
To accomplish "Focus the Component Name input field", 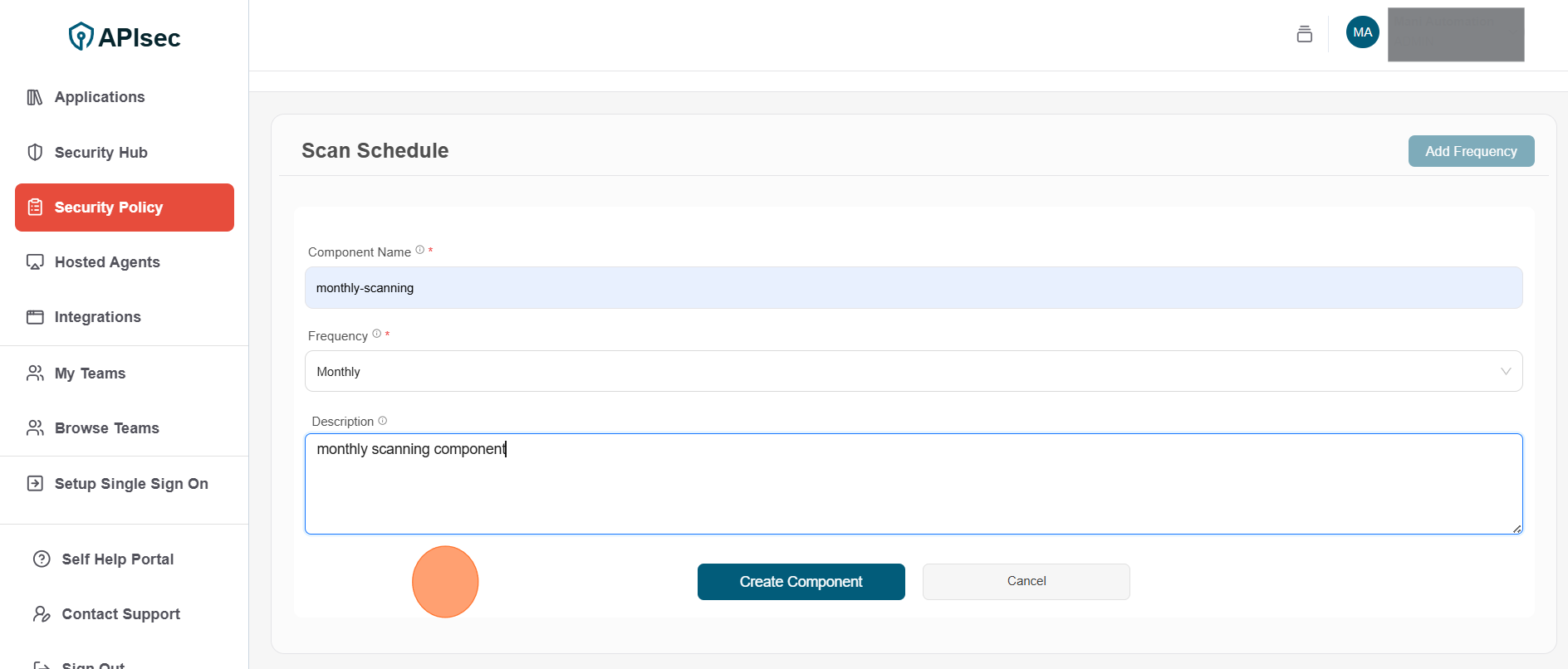I will point(913,288).
